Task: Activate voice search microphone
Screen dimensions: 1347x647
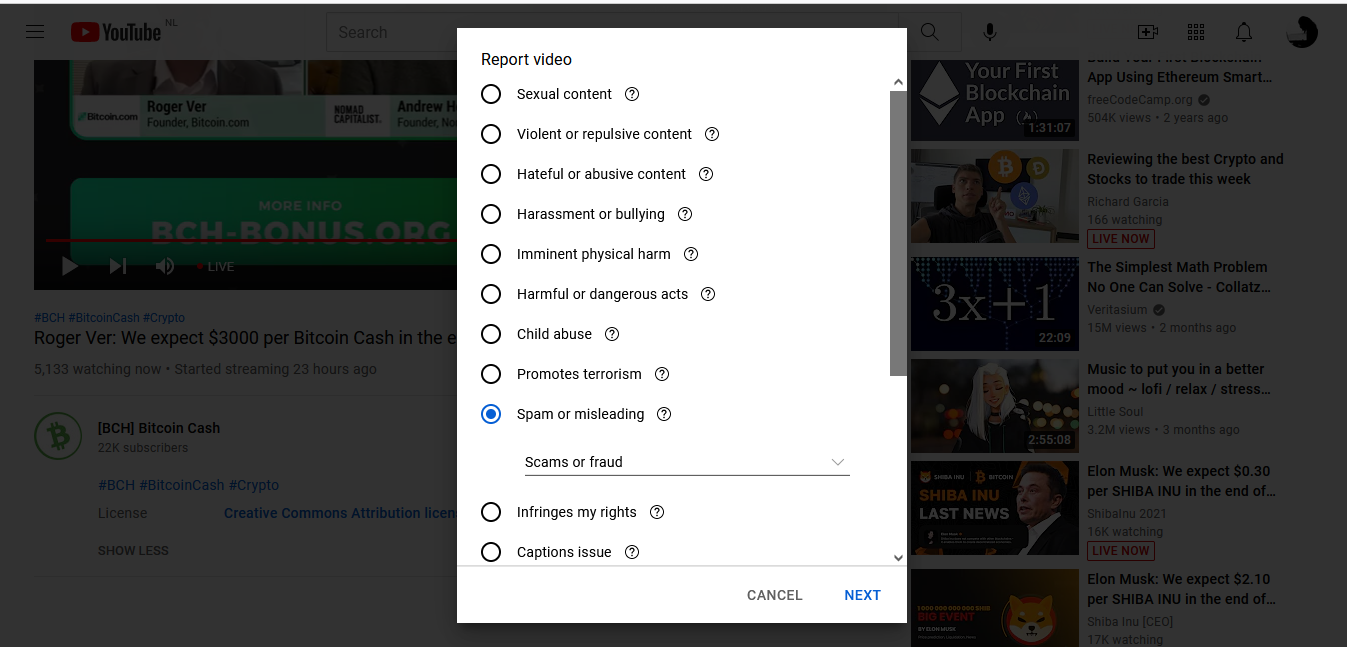Action: (x=990, y=32)
